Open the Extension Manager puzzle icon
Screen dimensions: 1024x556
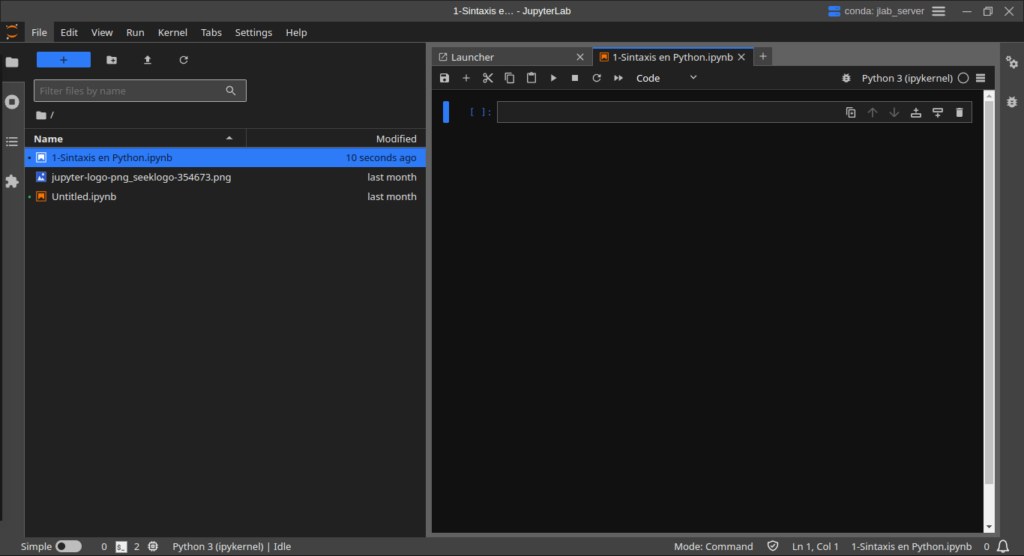[x=12, y=181]
